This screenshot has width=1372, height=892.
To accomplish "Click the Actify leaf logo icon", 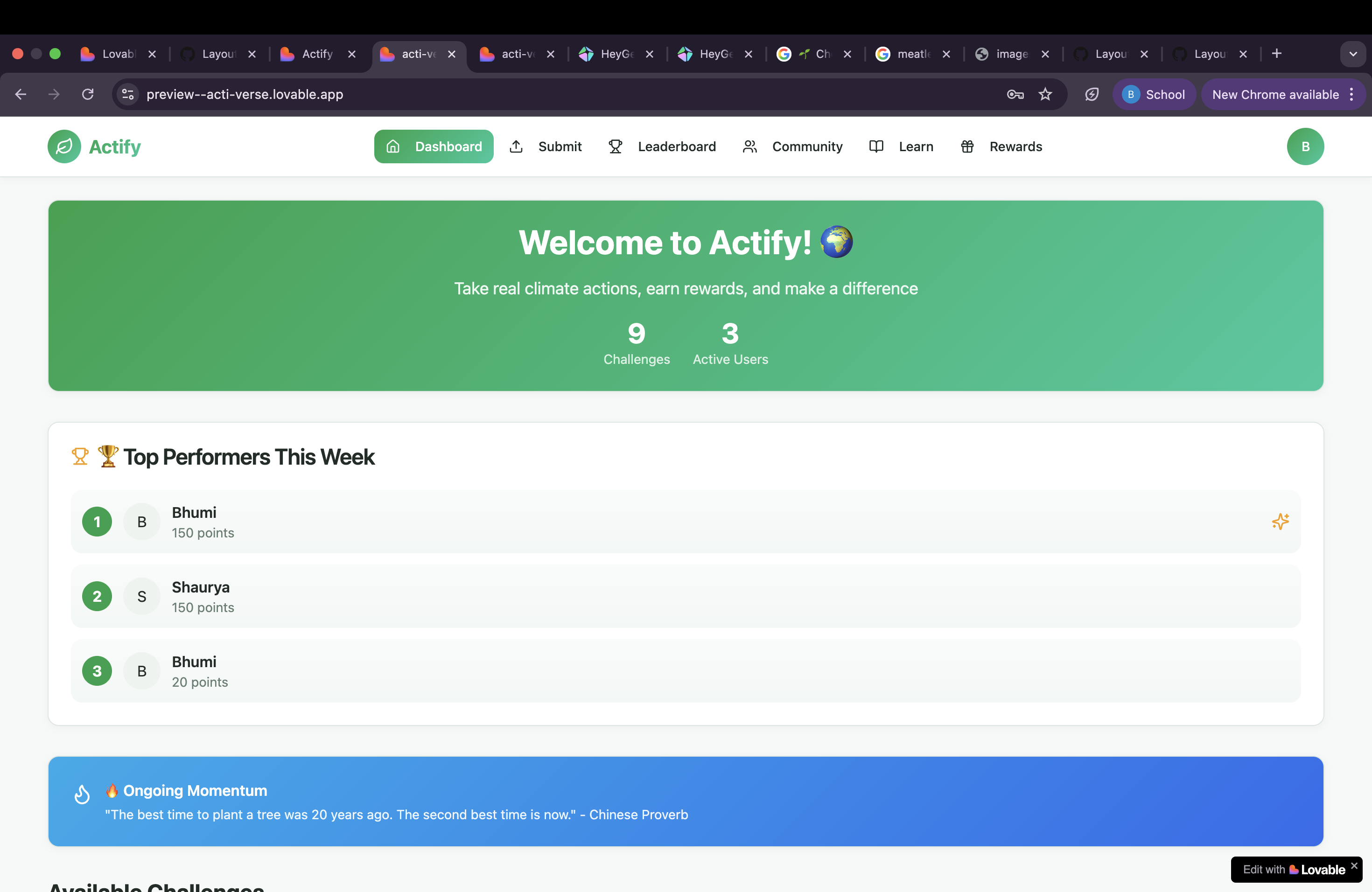I will (64, 146).
